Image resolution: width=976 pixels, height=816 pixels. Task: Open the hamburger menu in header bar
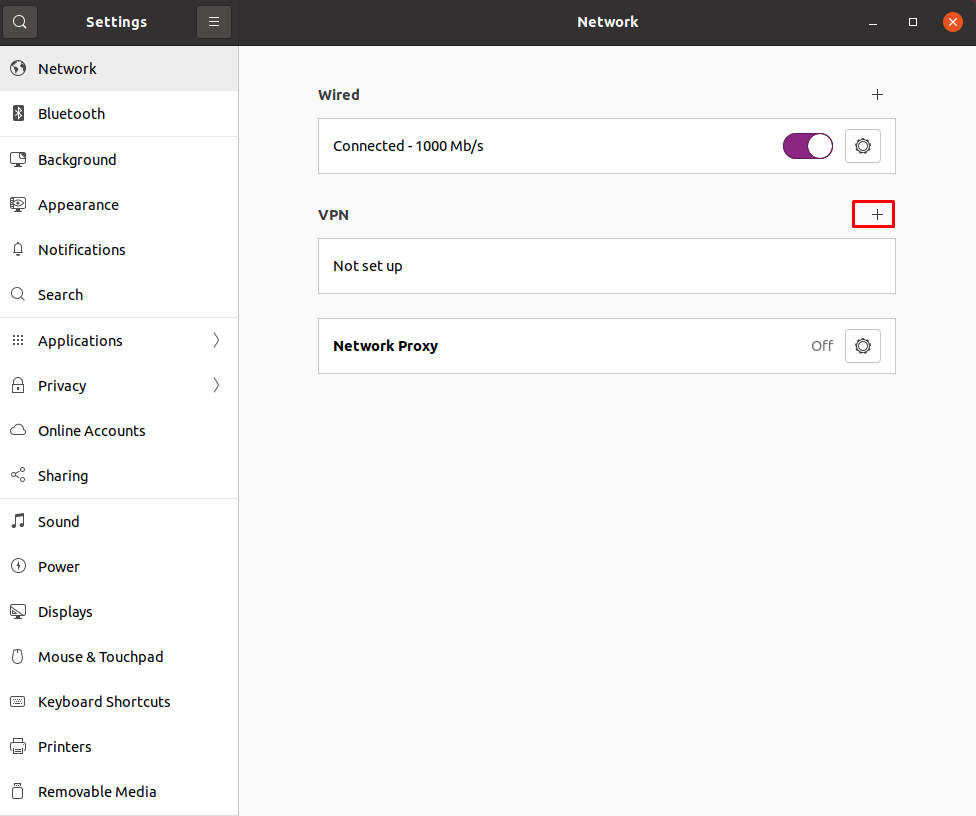(x=214, y=22)
